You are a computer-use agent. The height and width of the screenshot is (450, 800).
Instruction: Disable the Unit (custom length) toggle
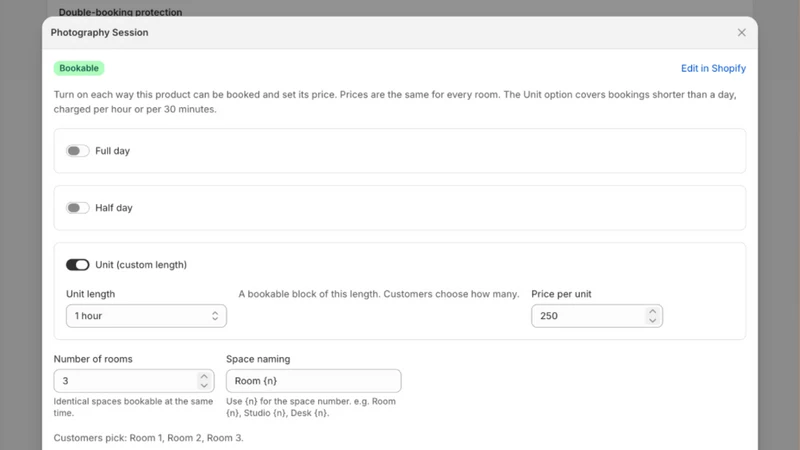click(x=78, y=265)
